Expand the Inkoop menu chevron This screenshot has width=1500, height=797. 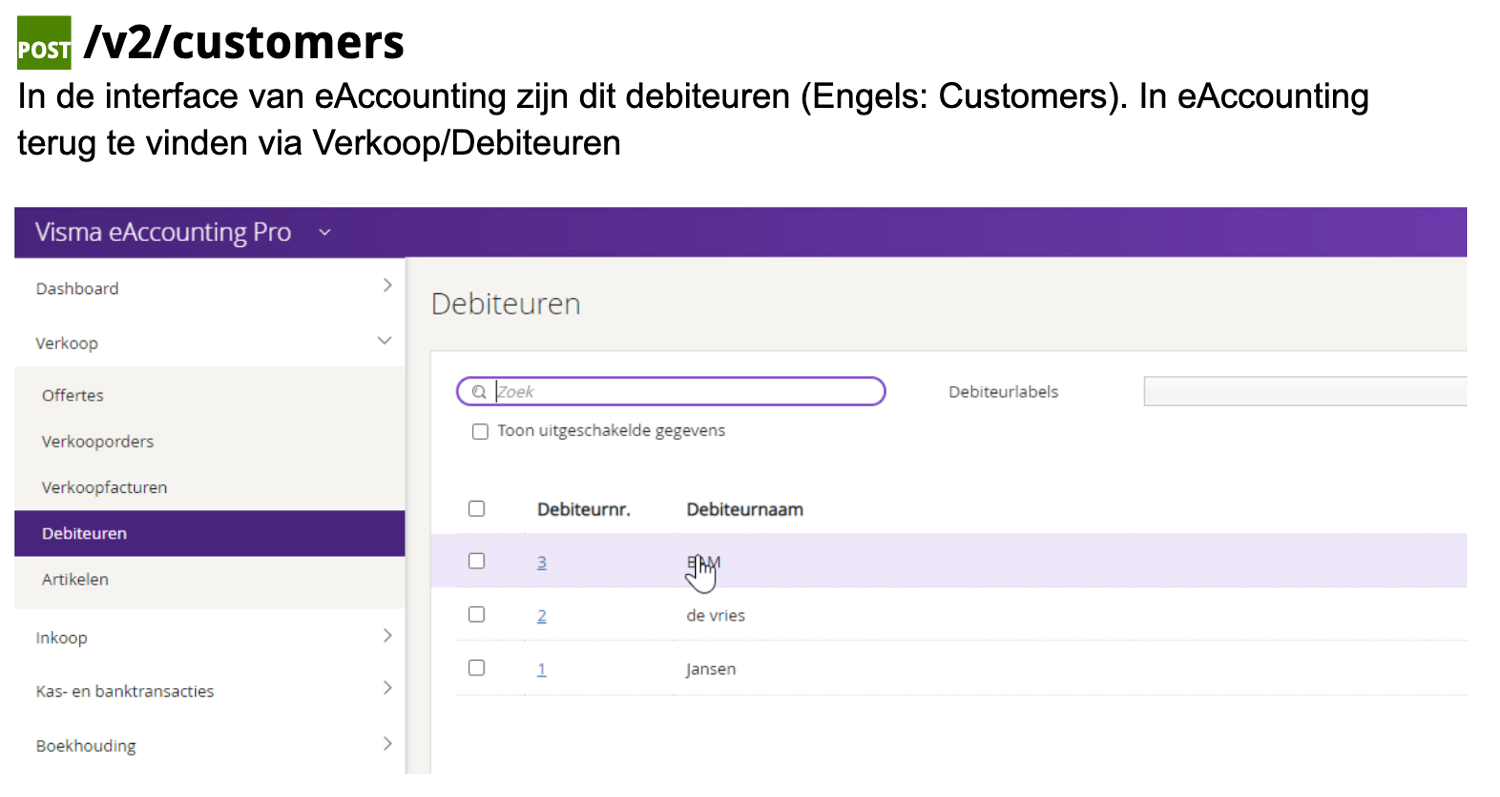click(386, 636)
